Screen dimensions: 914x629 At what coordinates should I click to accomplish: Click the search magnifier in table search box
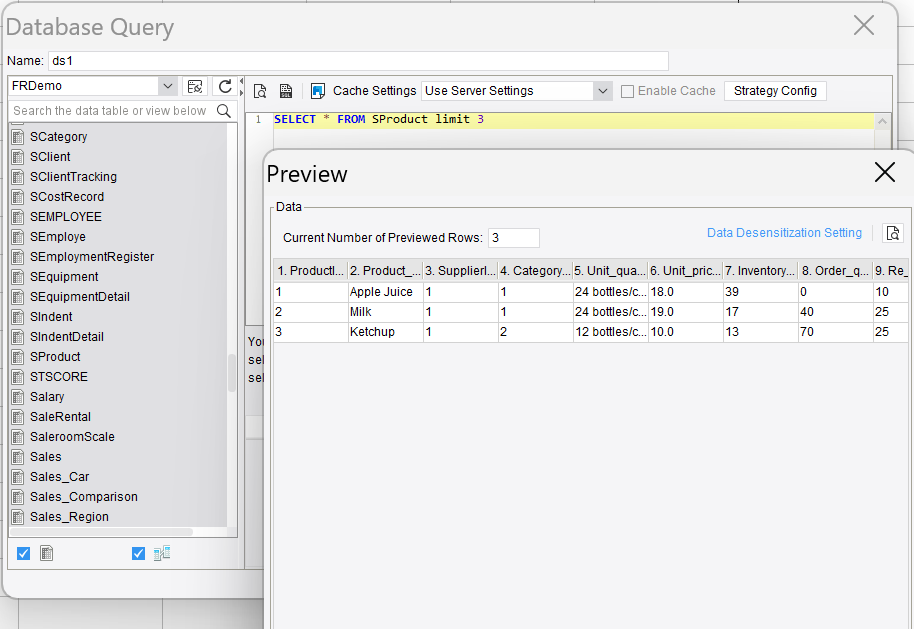[x=224, y=111]
